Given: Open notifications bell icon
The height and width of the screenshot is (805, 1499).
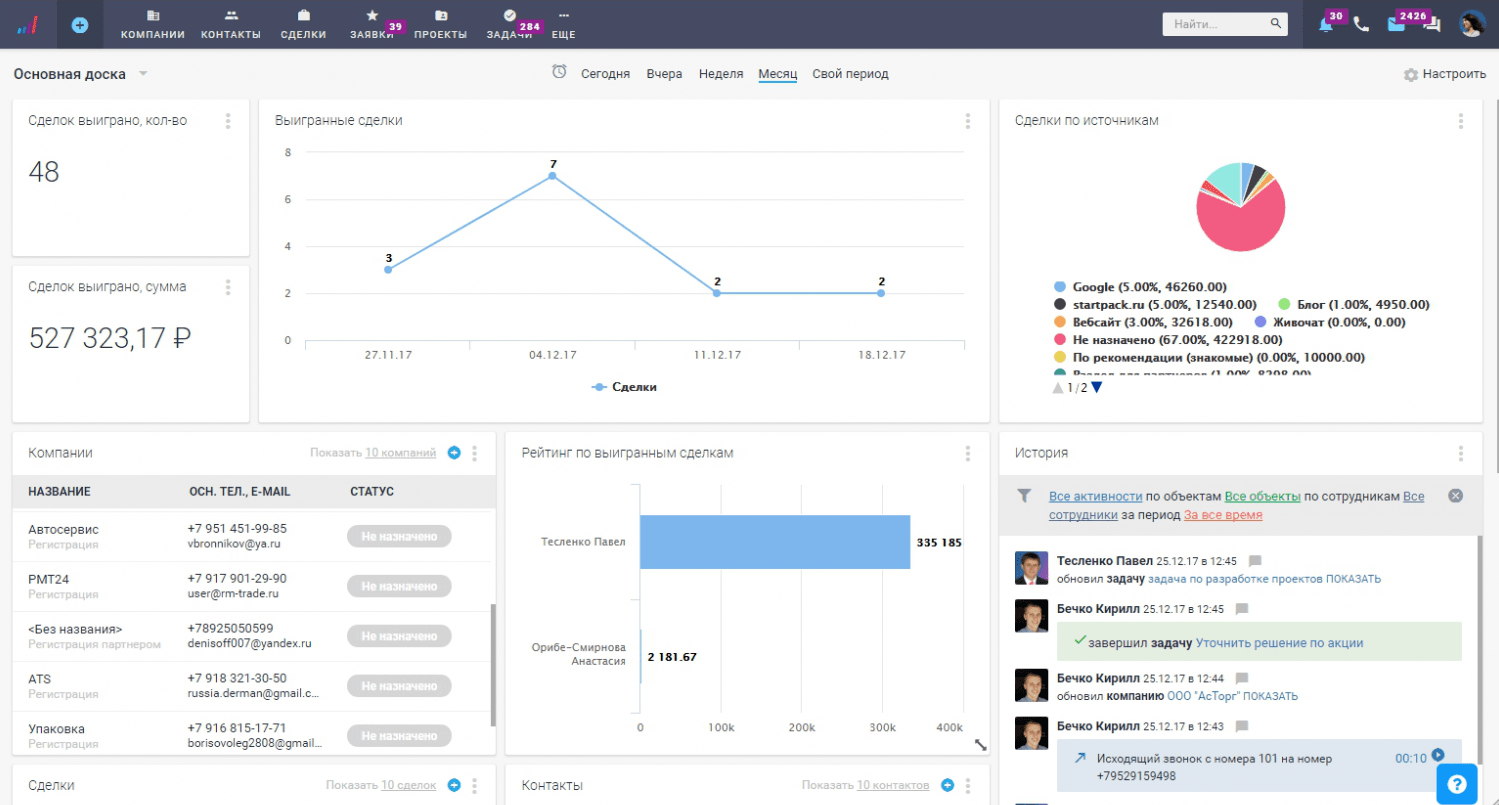Looking at the screenshot, I should (1326, 25).
